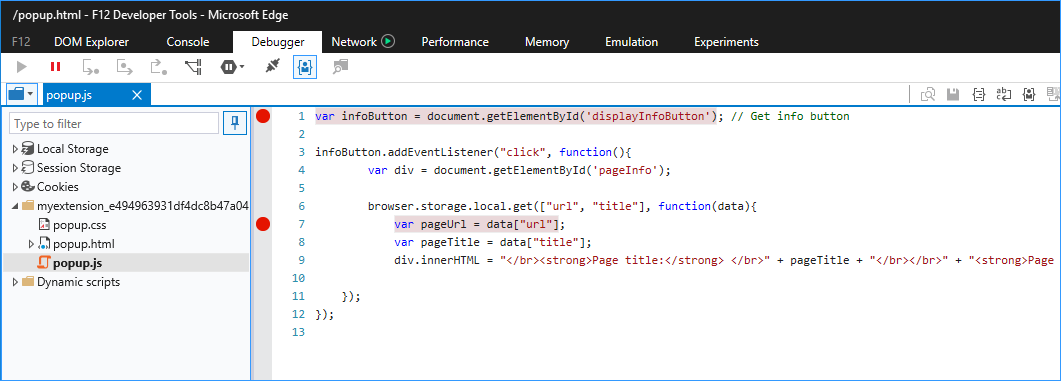Screen dimensions: 1061x381
Task: Select the myextension folder item
Action: 143,206
